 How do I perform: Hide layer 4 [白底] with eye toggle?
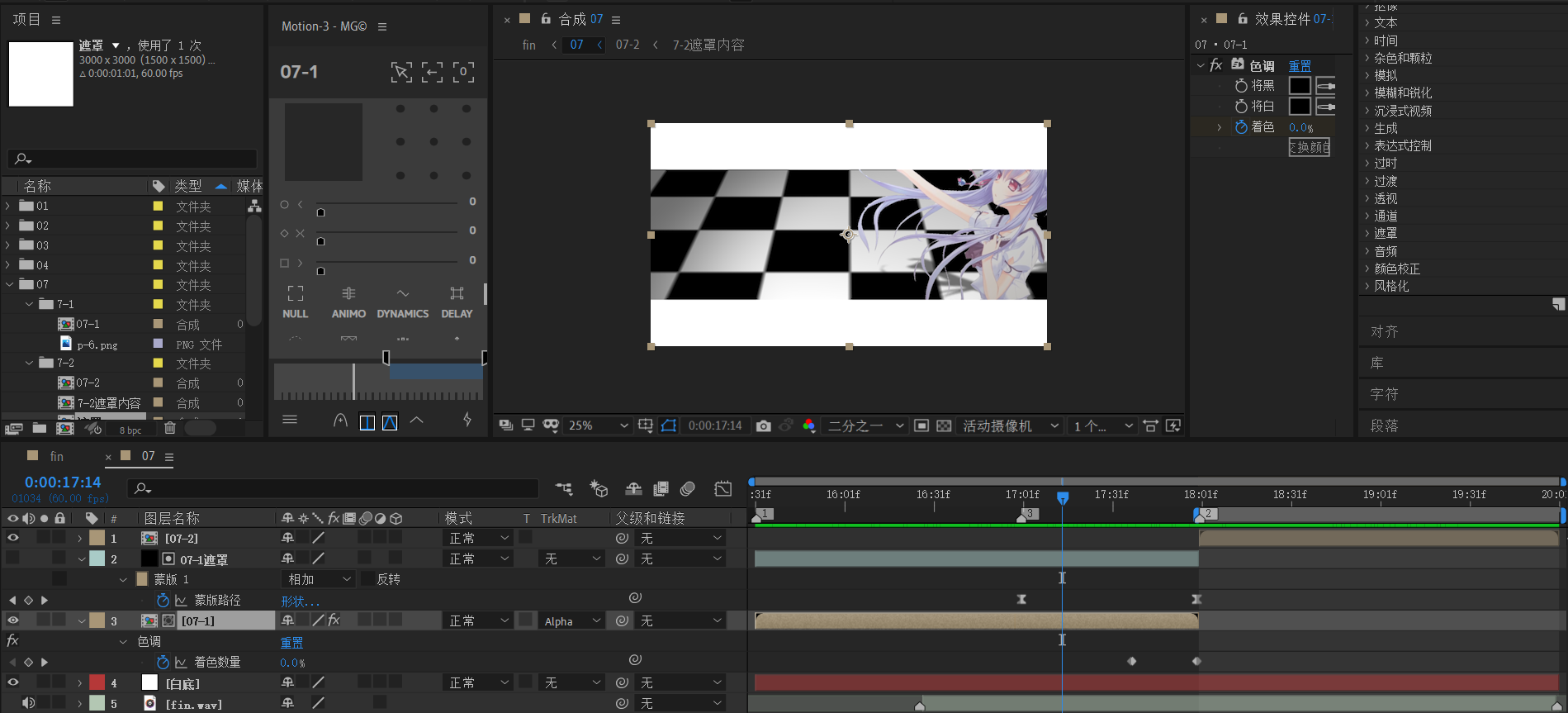[12, 682]
